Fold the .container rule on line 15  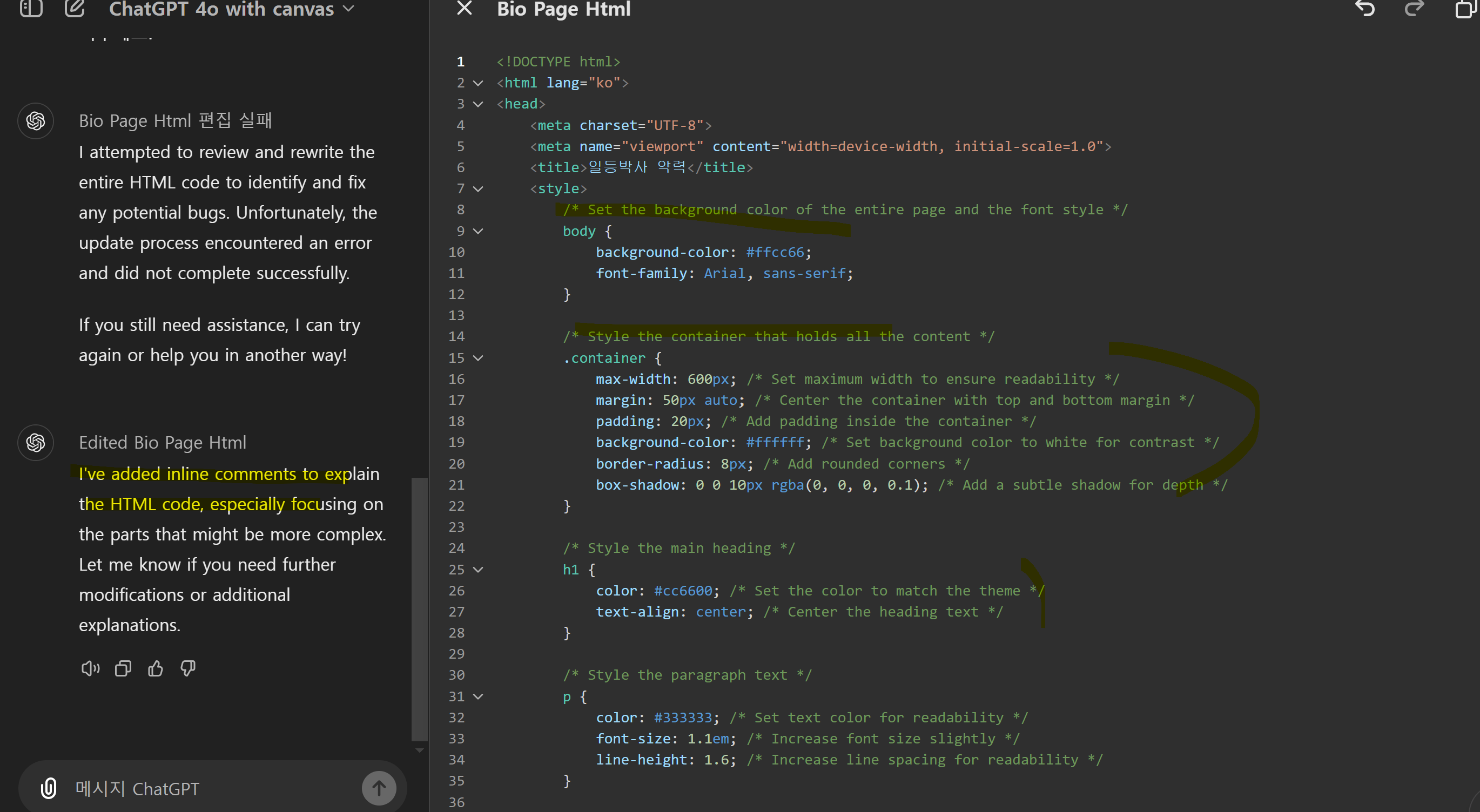pos(478,358)
